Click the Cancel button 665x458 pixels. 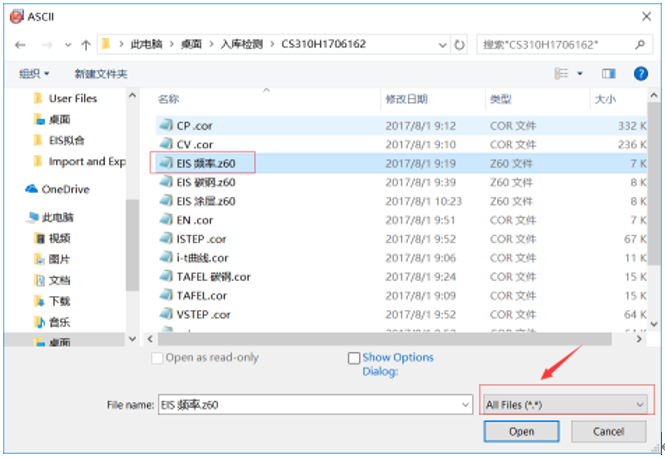(609, 431)
